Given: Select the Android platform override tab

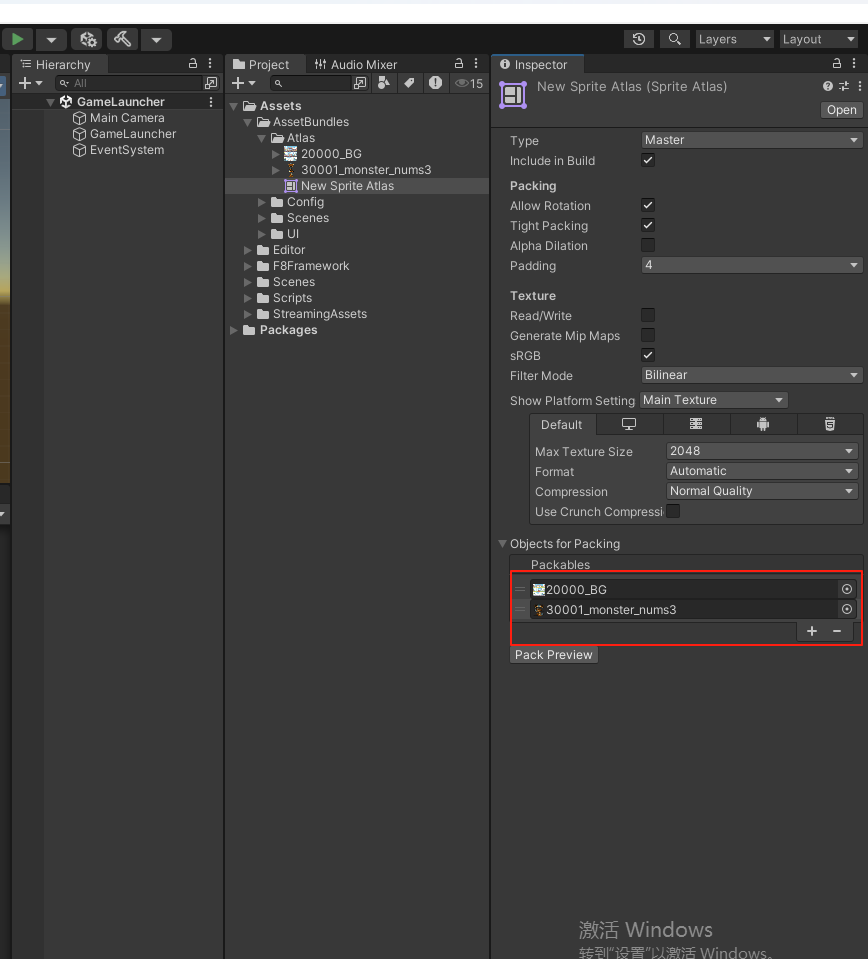Looking at the screenshot, I should (762, 424).
